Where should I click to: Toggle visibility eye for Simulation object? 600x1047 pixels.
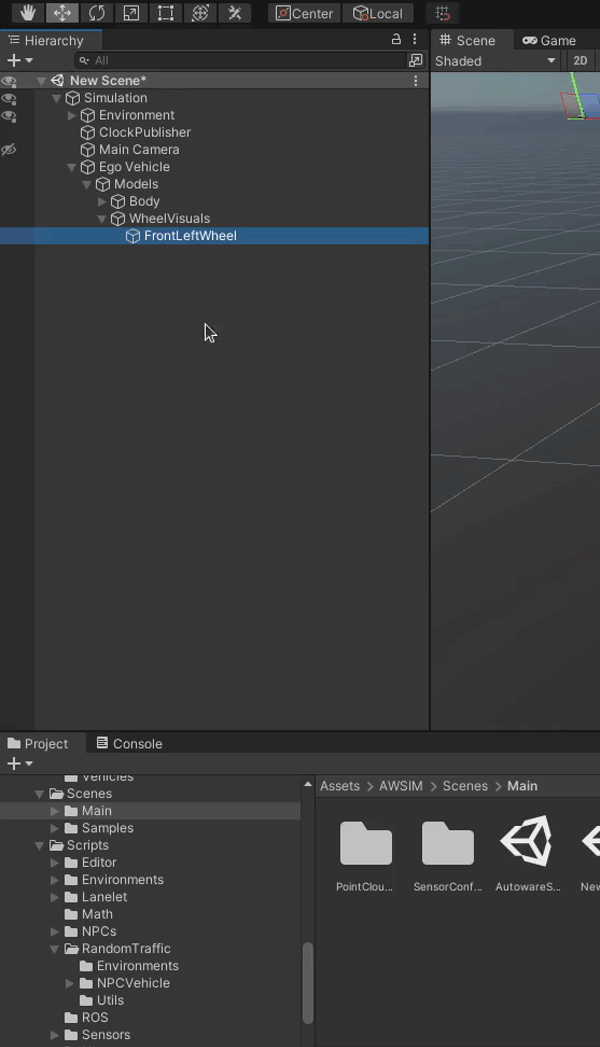click(x=9, y=98)
